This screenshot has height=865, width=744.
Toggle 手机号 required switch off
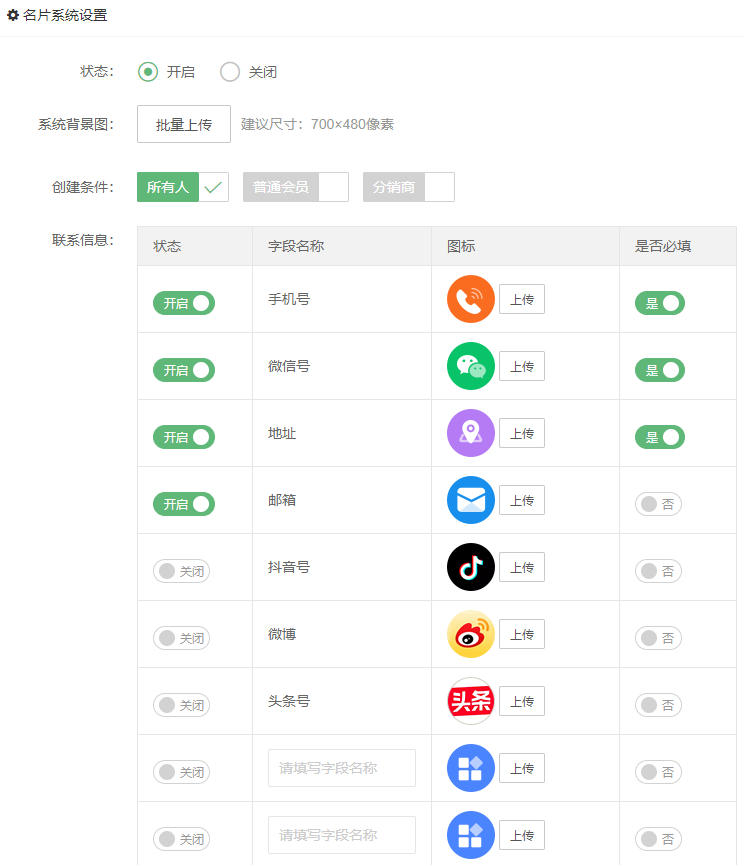[x=660, y=303]
